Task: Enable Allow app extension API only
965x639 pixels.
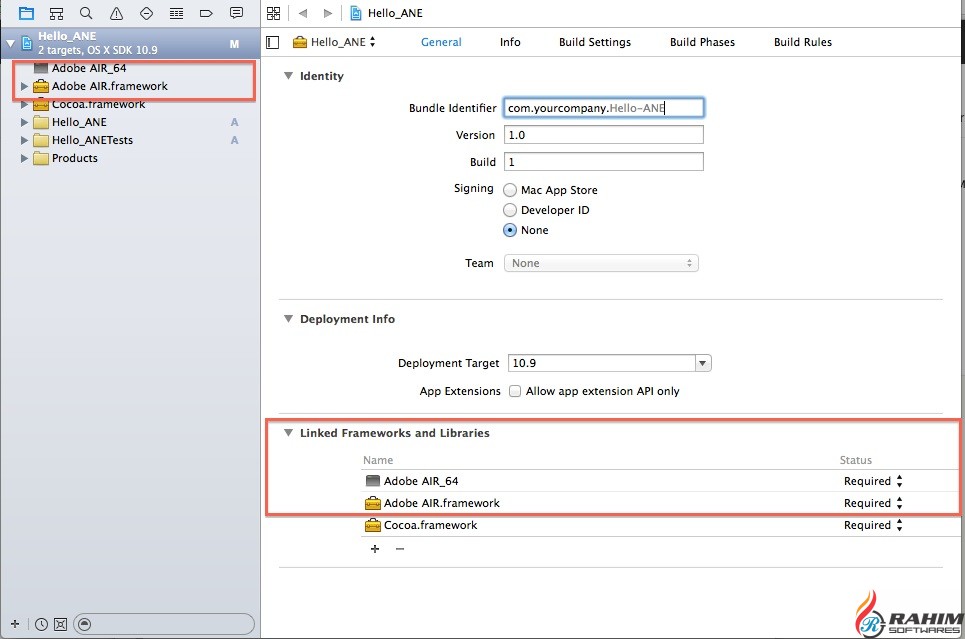Action: [515, 391]
